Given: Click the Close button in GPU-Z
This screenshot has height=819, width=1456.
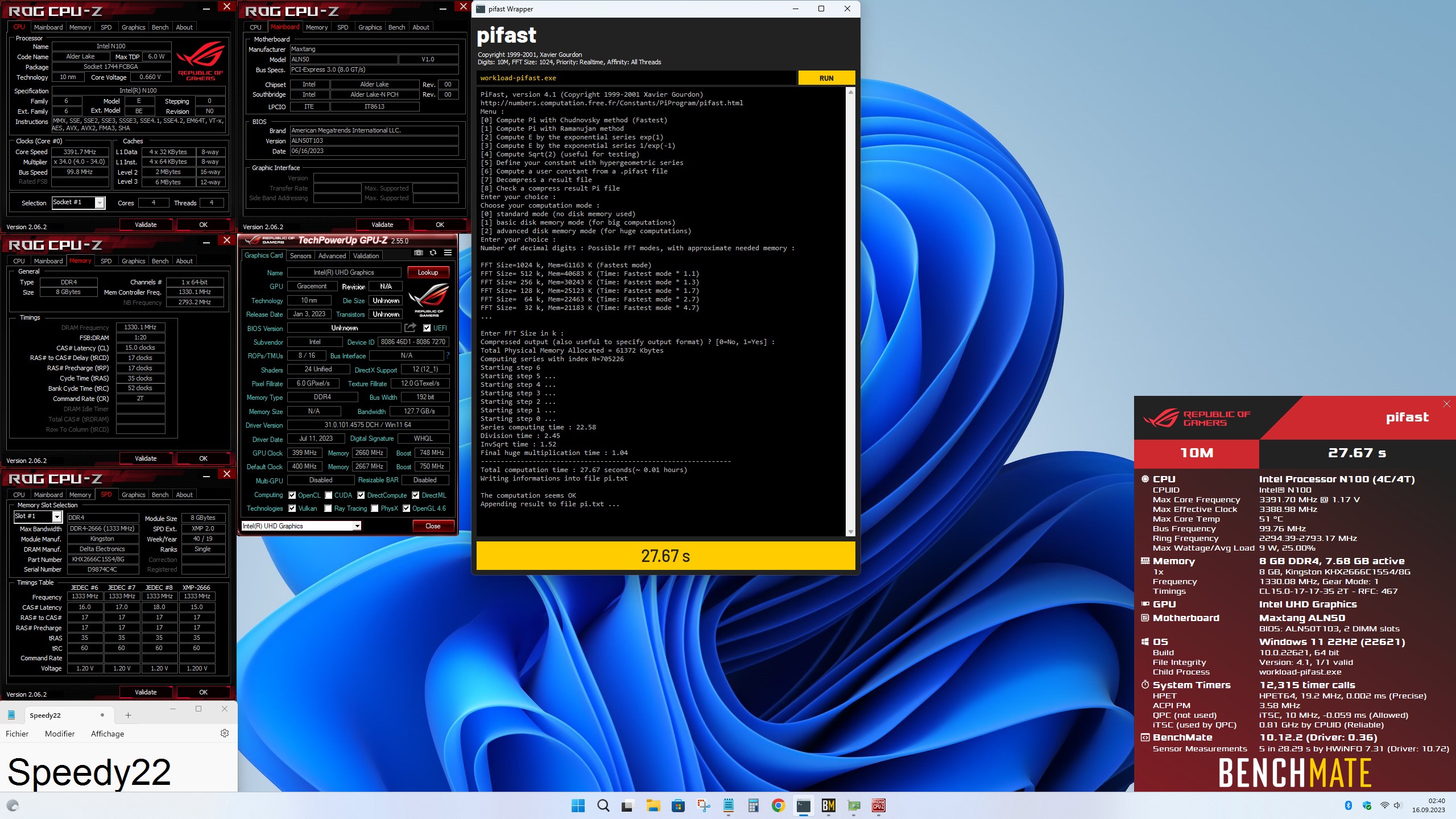Looking at the screenshot, I should (x=433, y=526).
